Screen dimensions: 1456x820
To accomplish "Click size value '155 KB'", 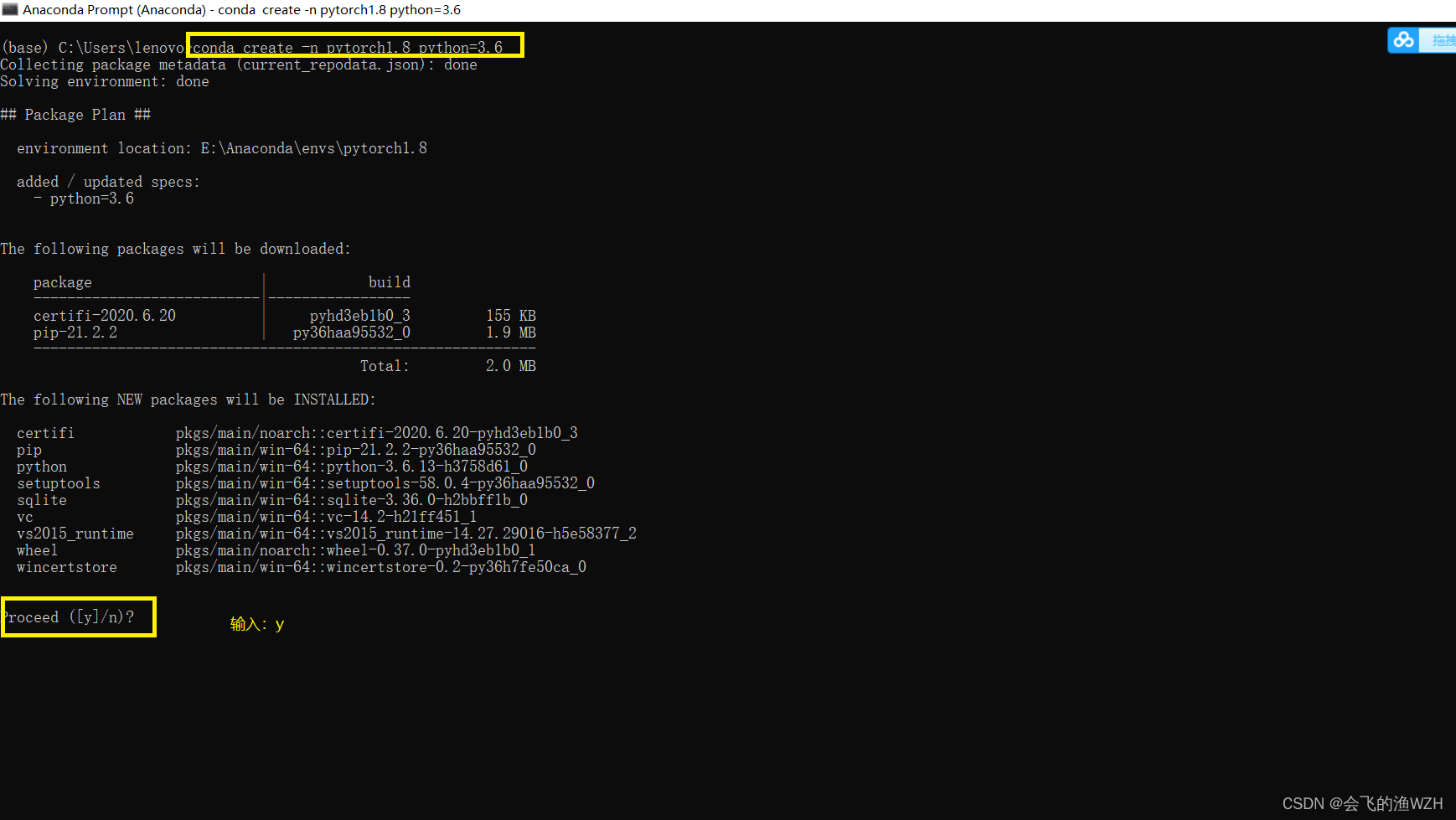I will pyautogui.click(x=511, y=316).
